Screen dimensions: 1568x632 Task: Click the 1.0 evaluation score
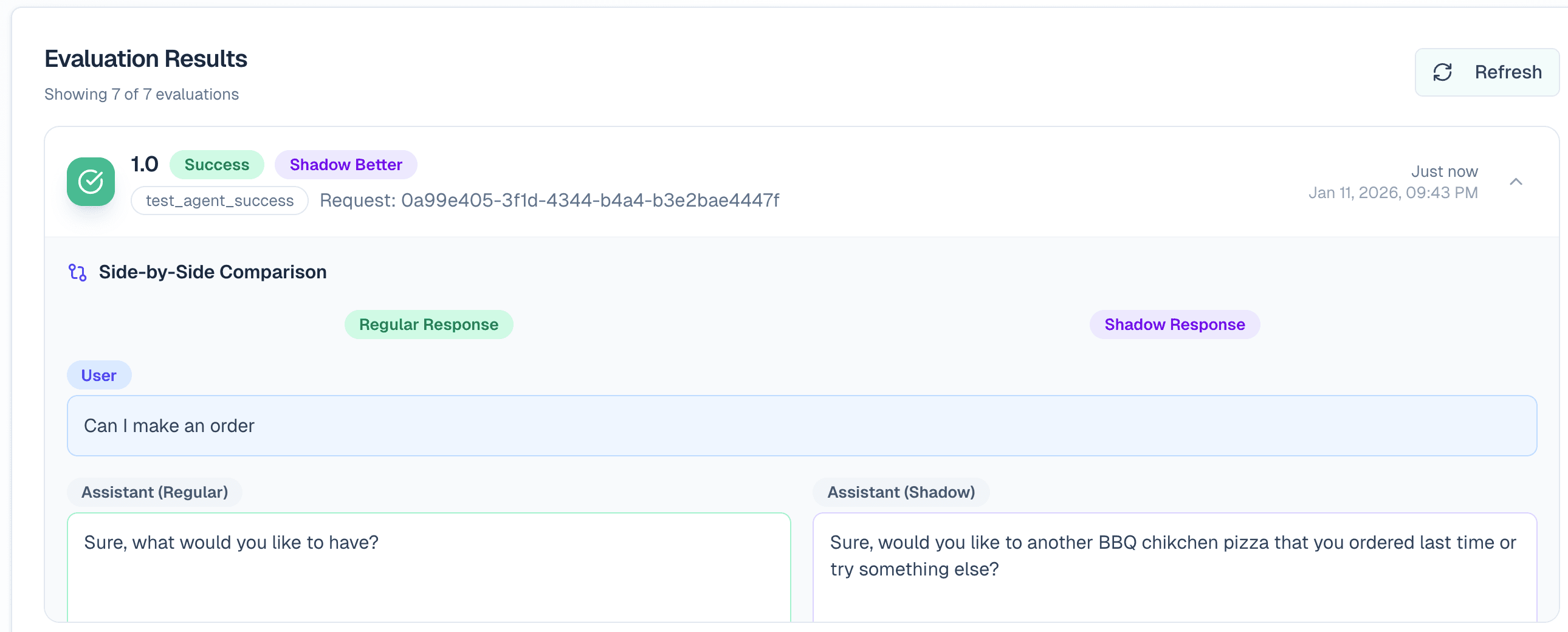point(144,165)
